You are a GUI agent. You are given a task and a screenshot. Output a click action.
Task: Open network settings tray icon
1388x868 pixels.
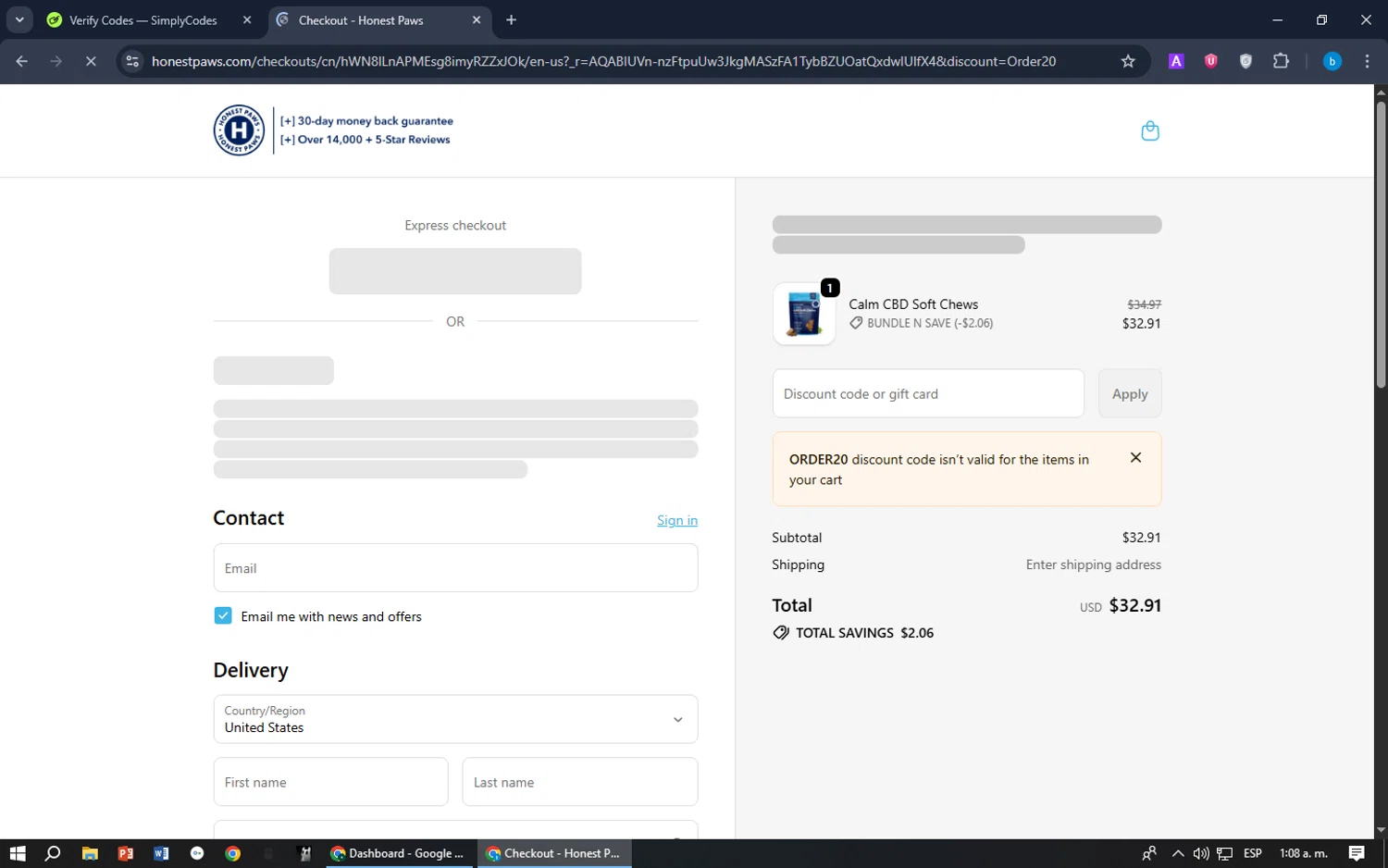pos(1224,853)
